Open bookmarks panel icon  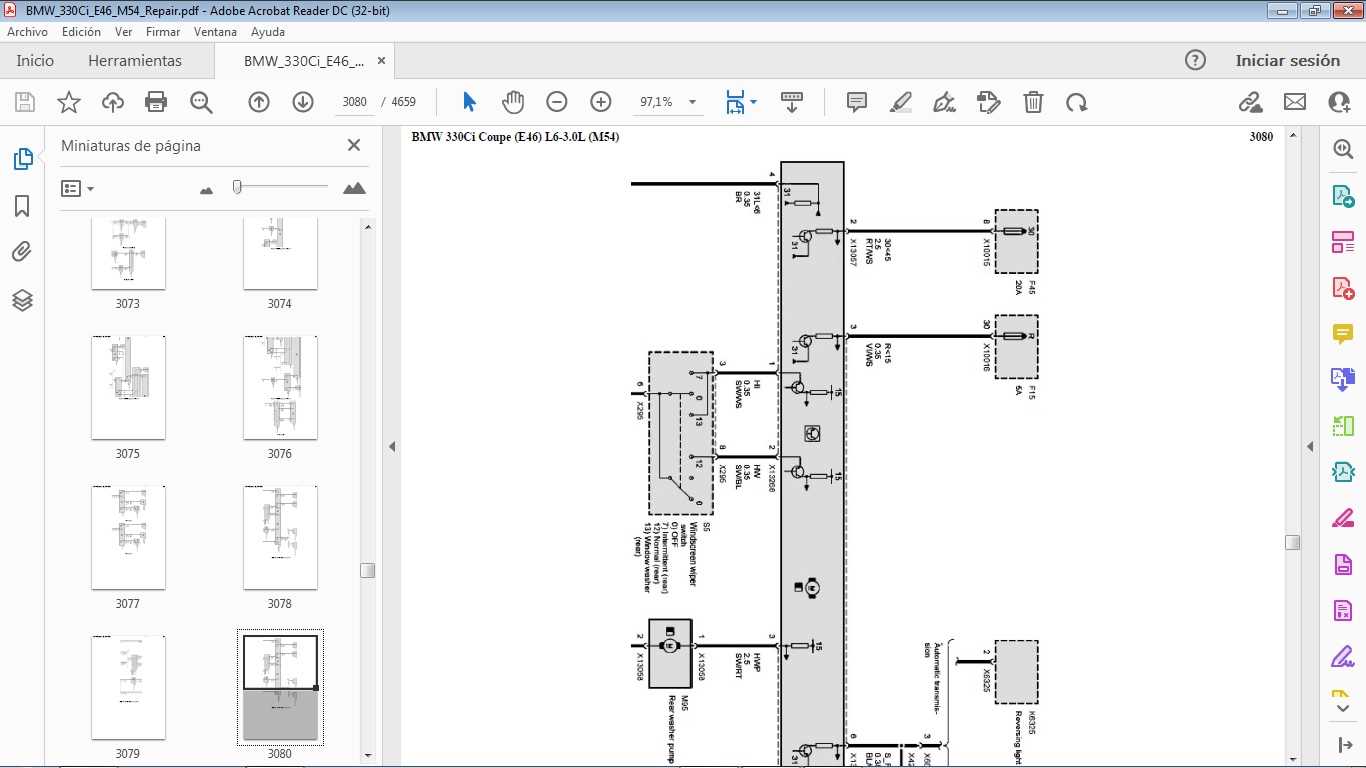point(22,206)
